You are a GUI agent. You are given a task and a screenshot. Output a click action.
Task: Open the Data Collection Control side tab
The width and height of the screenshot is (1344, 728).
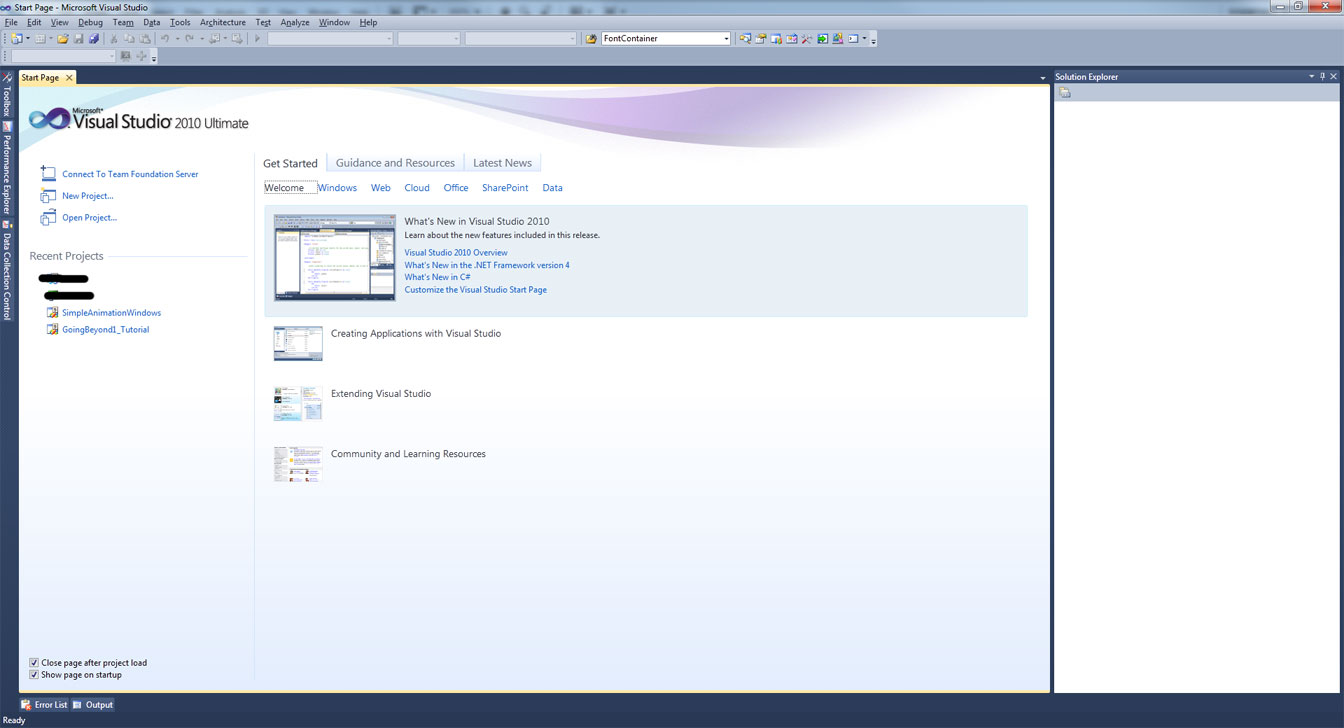(7, 270)
